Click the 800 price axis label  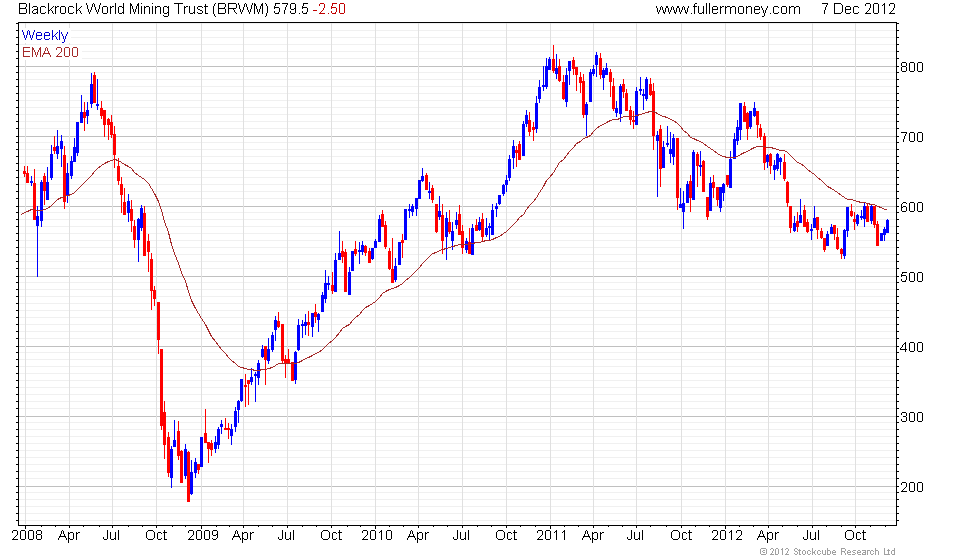[912, 68]
